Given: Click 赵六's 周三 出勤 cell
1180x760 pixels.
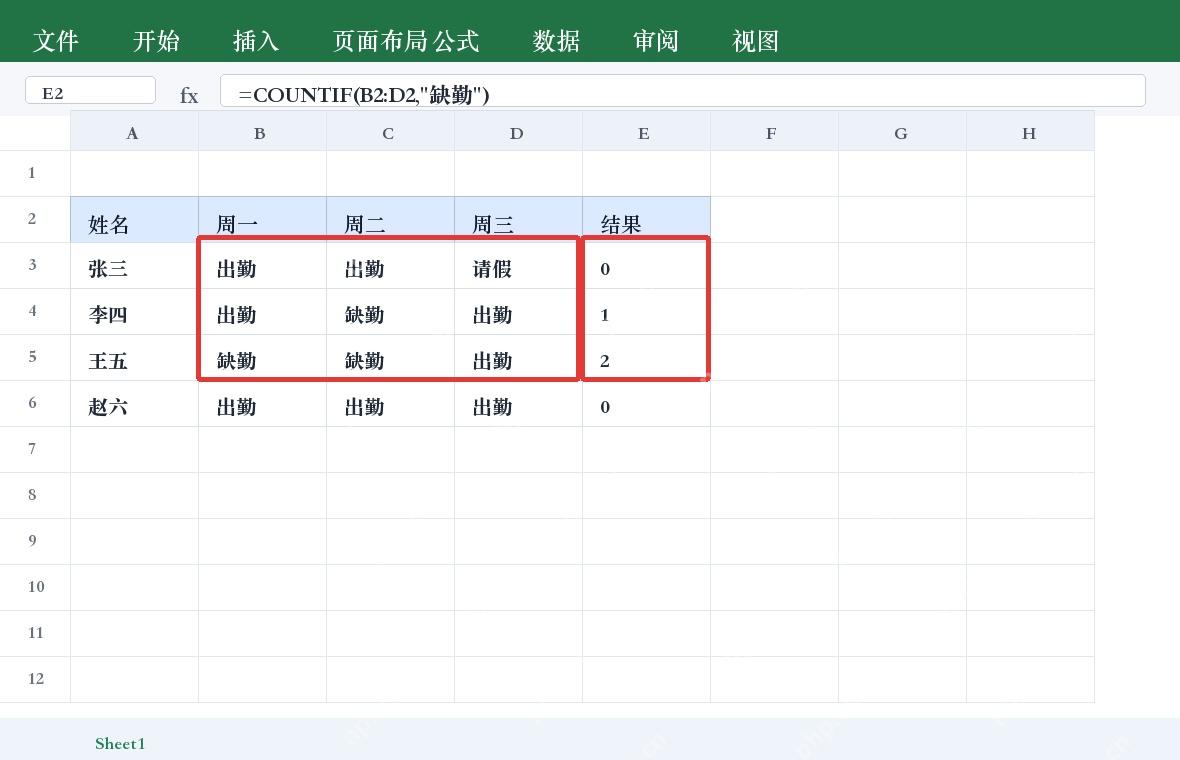Looking at the screenshot, I should click(x=519, y=404).
